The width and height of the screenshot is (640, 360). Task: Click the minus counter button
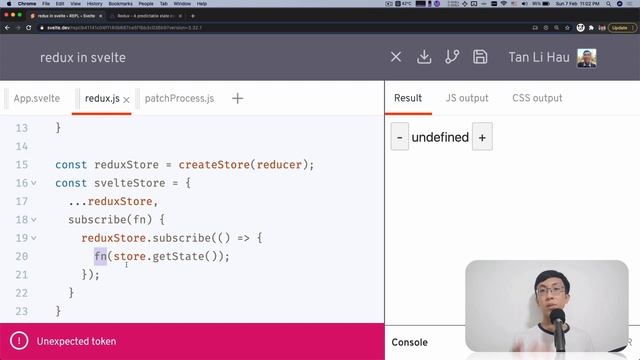pos(400,137)
